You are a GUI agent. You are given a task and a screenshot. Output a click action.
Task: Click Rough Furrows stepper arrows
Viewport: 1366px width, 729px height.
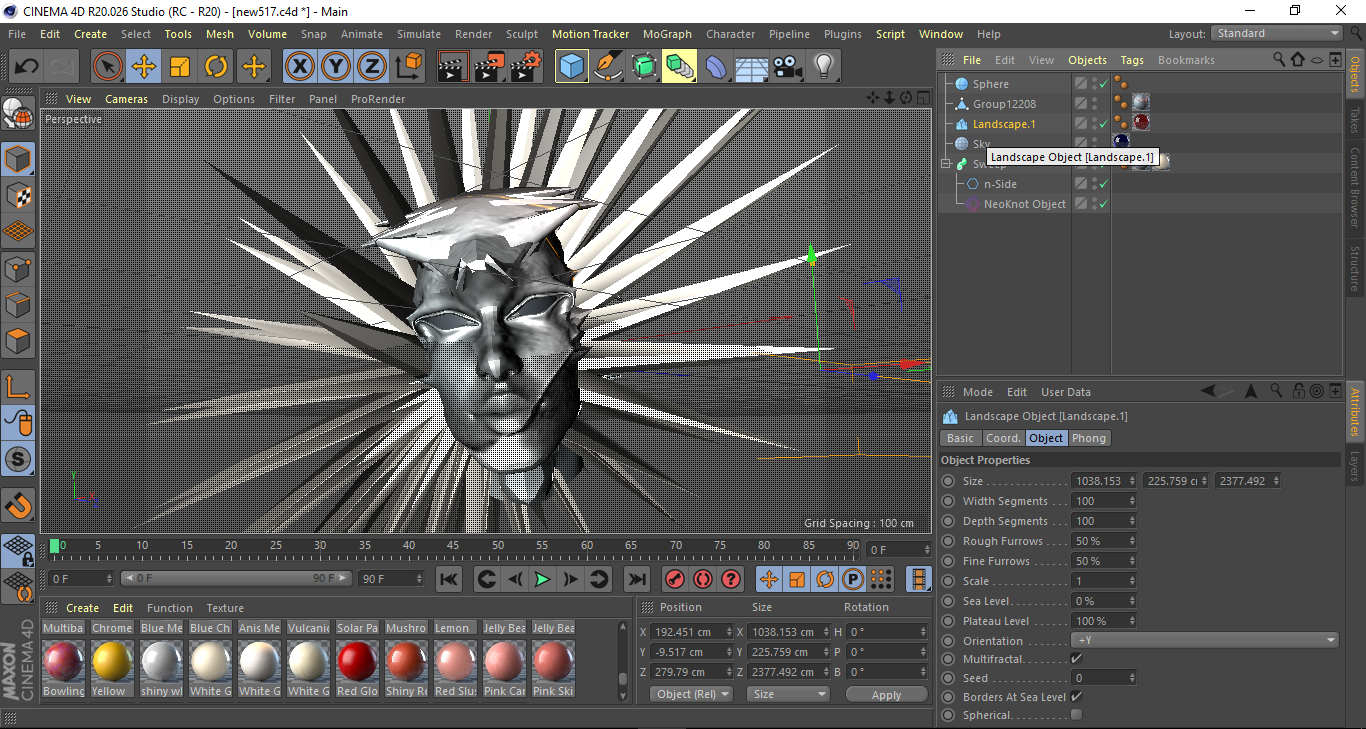point(1132,541)
